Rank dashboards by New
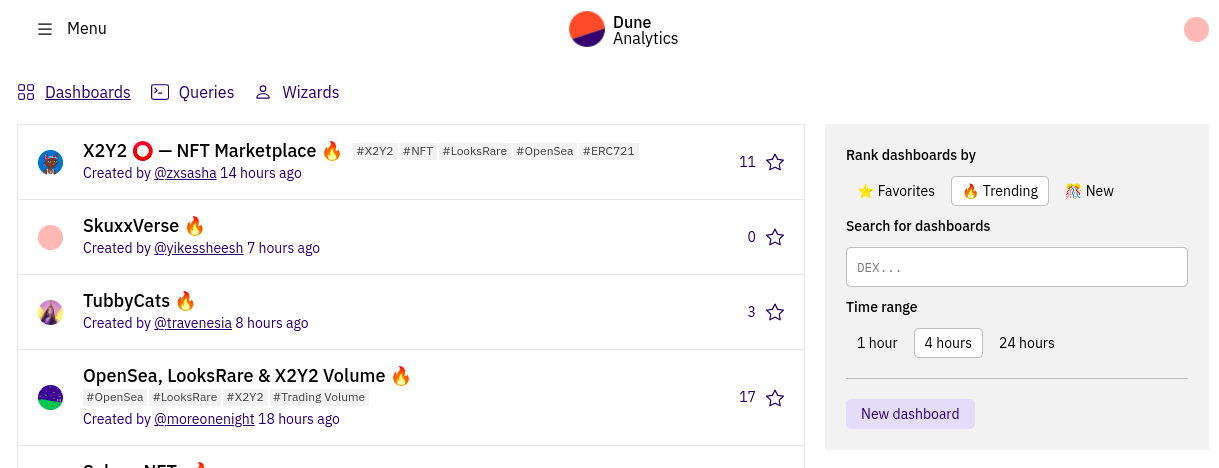Viewport: 1219px width, 468px height. click(x=1089, y=191)
